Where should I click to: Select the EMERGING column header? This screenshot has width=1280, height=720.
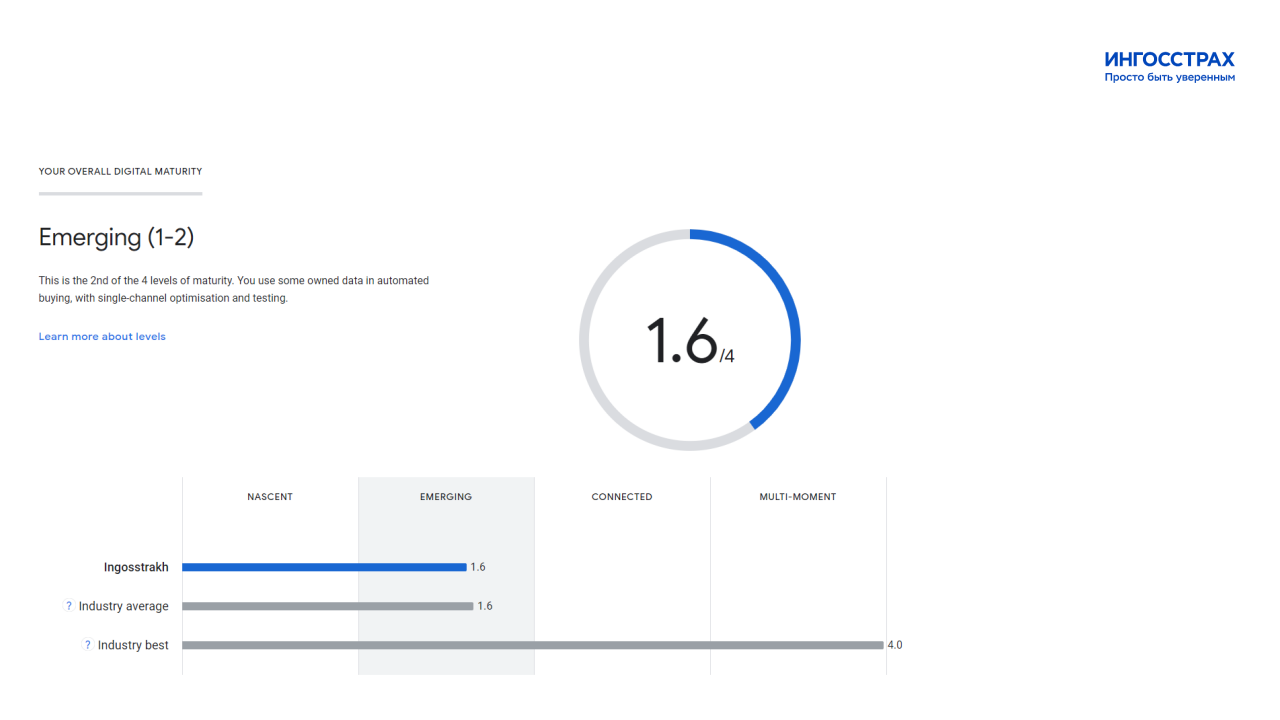click(x=446, y=497)
